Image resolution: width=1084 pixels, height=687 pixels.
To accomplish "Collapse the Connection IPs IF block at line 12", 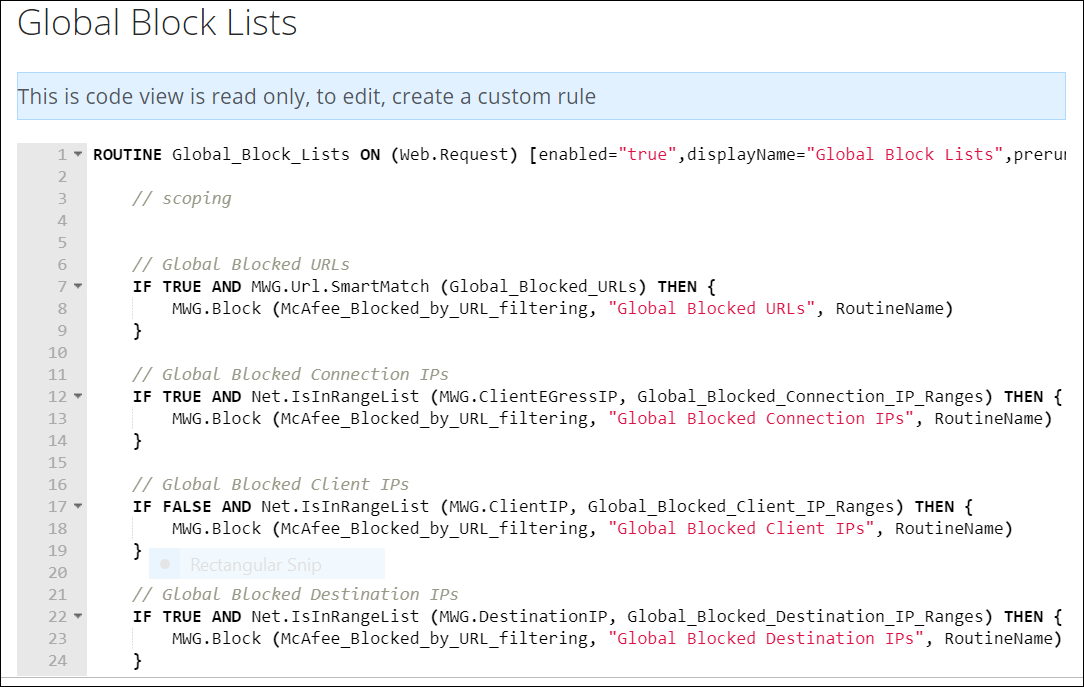I will [78, 396].
